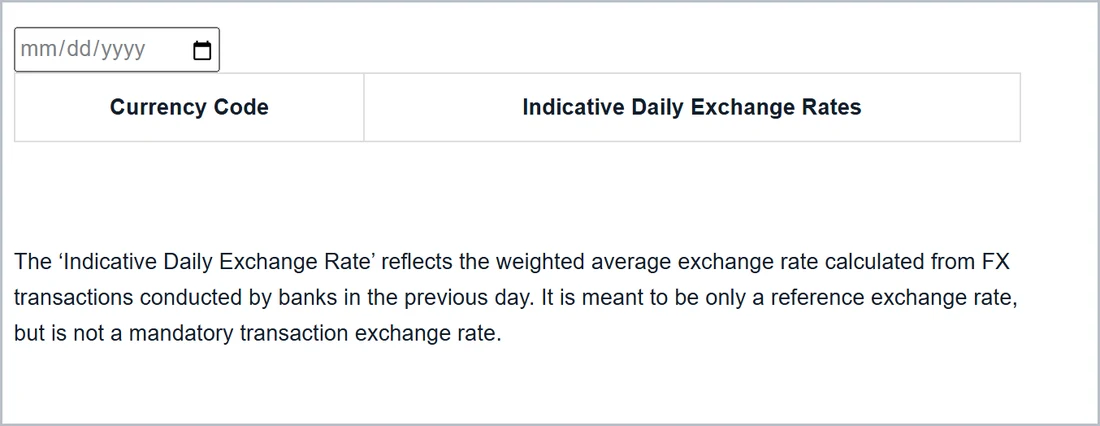Image resolution: width=1100 pixels, height=426 pixels.
Task: Click 'transaction exchange rate' in the final line
Action: pos(368,333)
